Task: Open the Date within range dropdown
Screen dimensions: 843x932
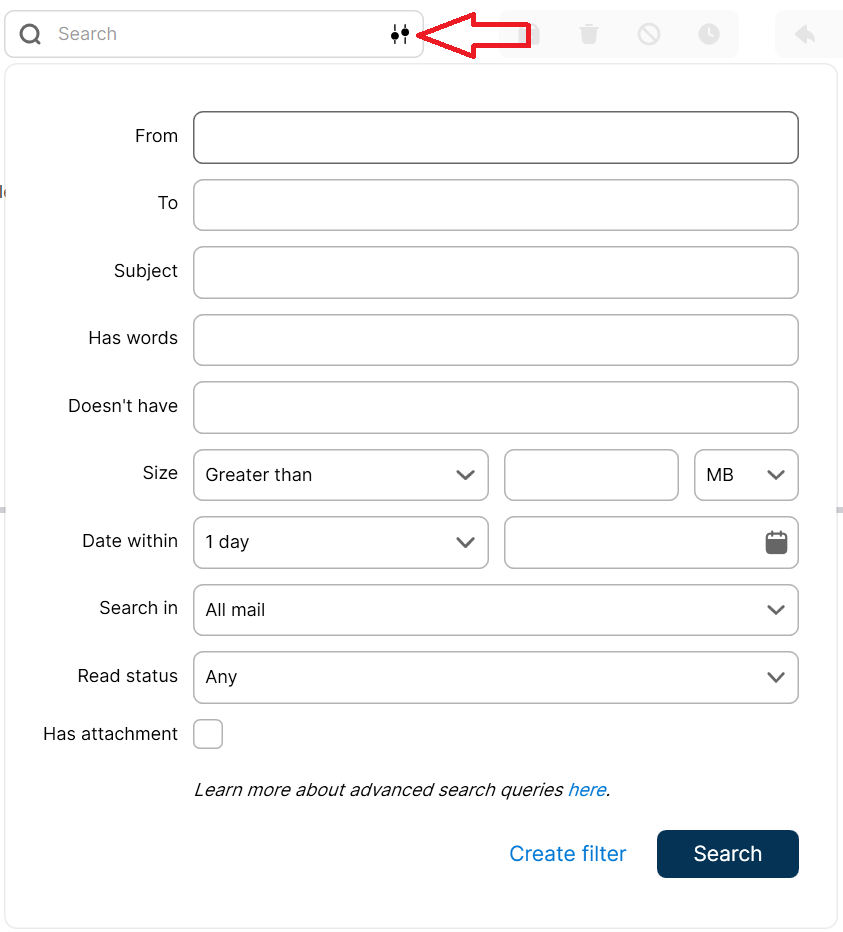Action: point(340,542)
